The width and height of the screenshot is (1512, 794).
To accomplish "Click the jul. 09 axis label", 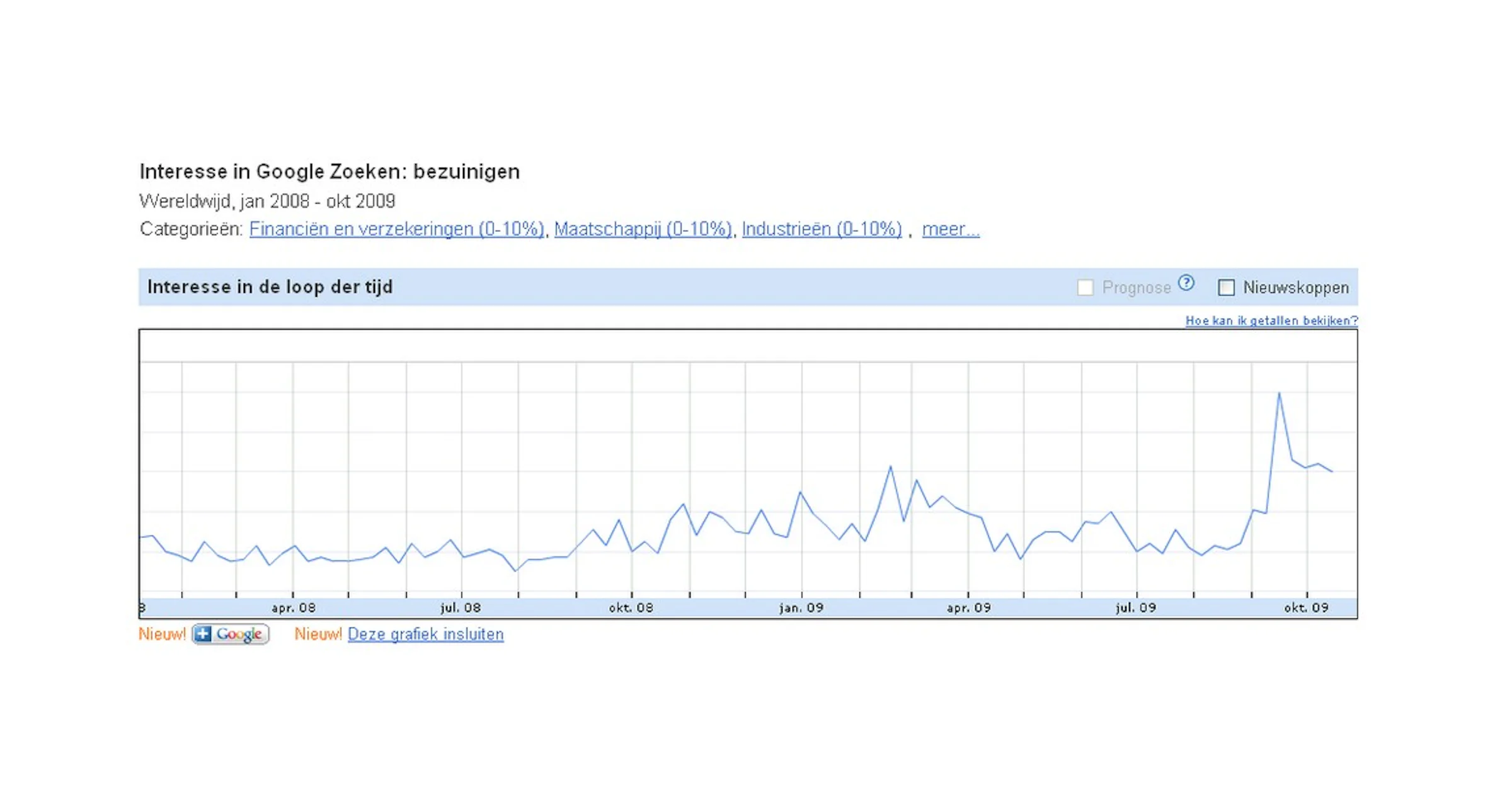I will click(x=1136, y=608).
